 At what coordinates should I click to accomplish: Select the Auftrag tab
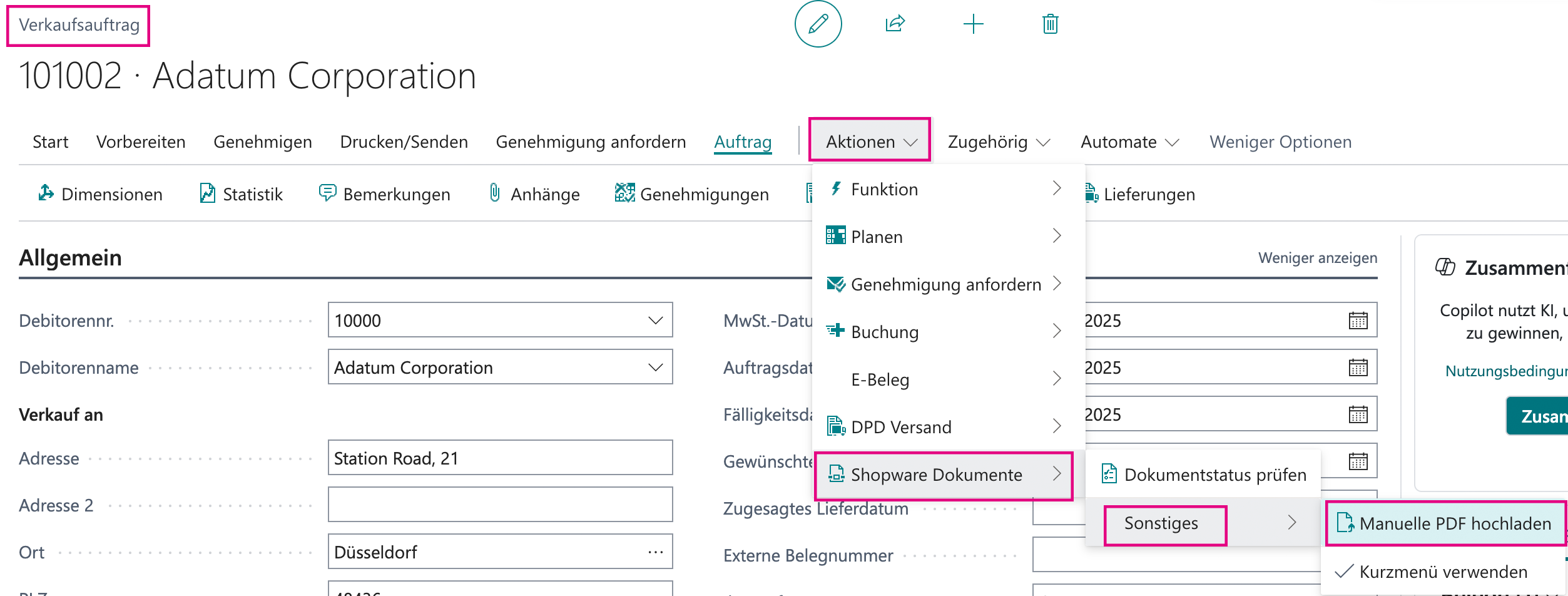point(743,142)
